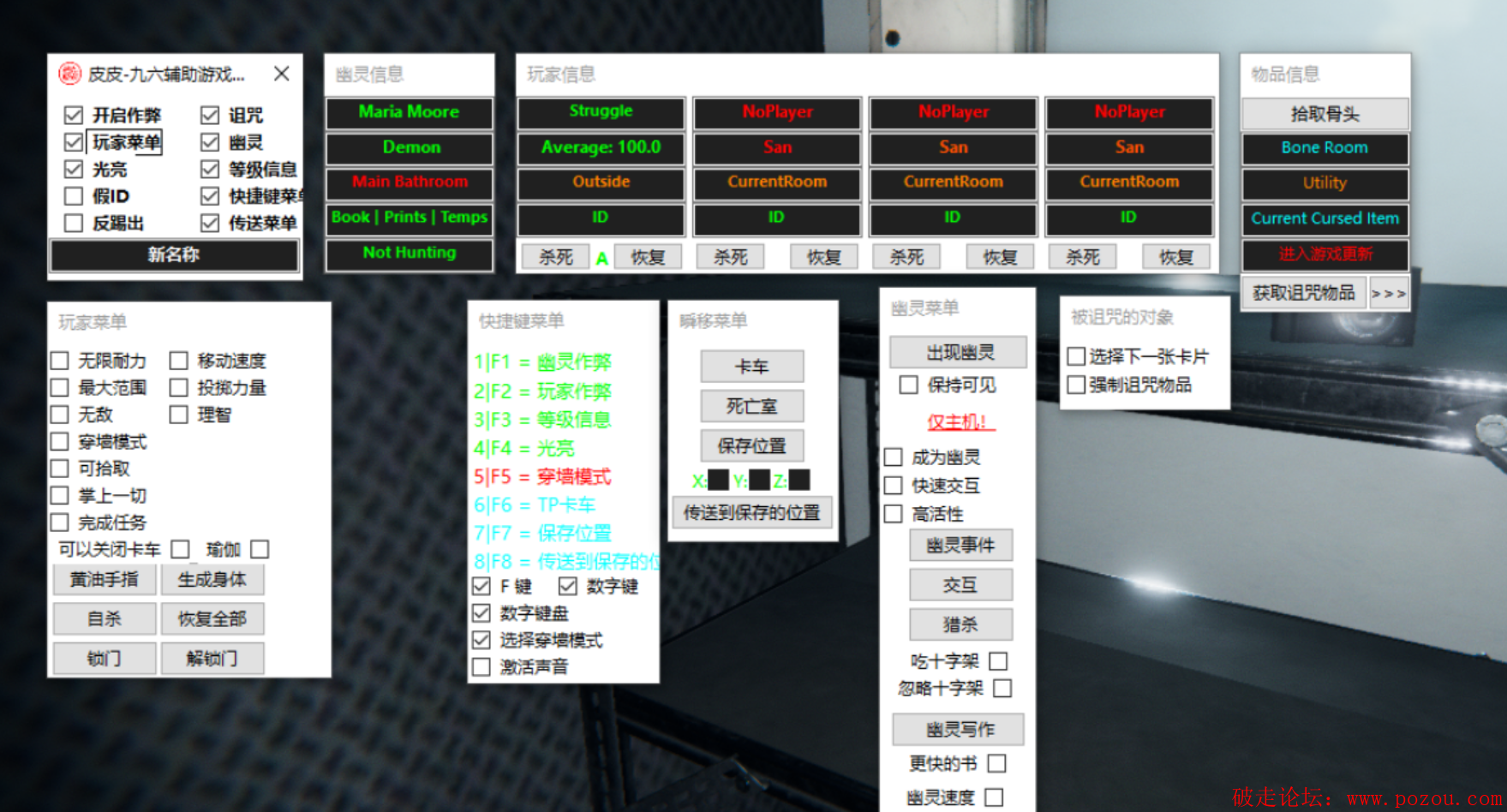
Task: Select the 5|F5 穿墙模式 hotkey entry
Action: pyautogui.click(x=542, y=476)
